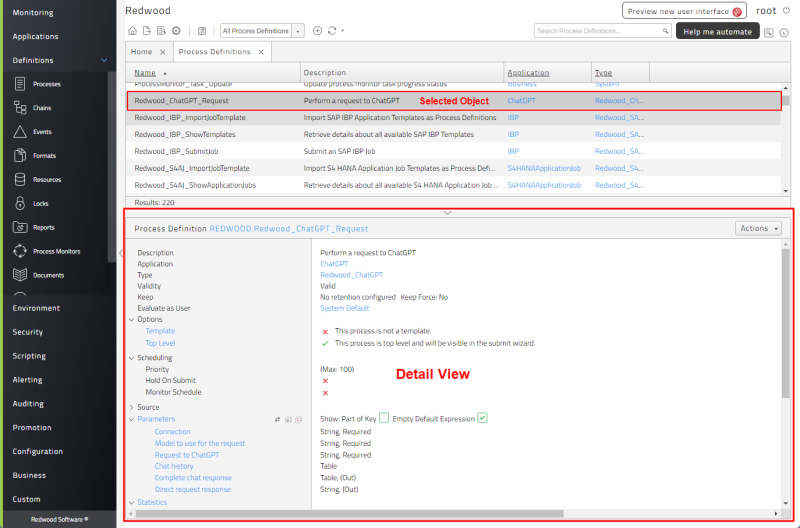The height and width of the screenshot is (528, 800).
Task: Click the new document icon beside Home icon
Action: click(x=147, y=31)
